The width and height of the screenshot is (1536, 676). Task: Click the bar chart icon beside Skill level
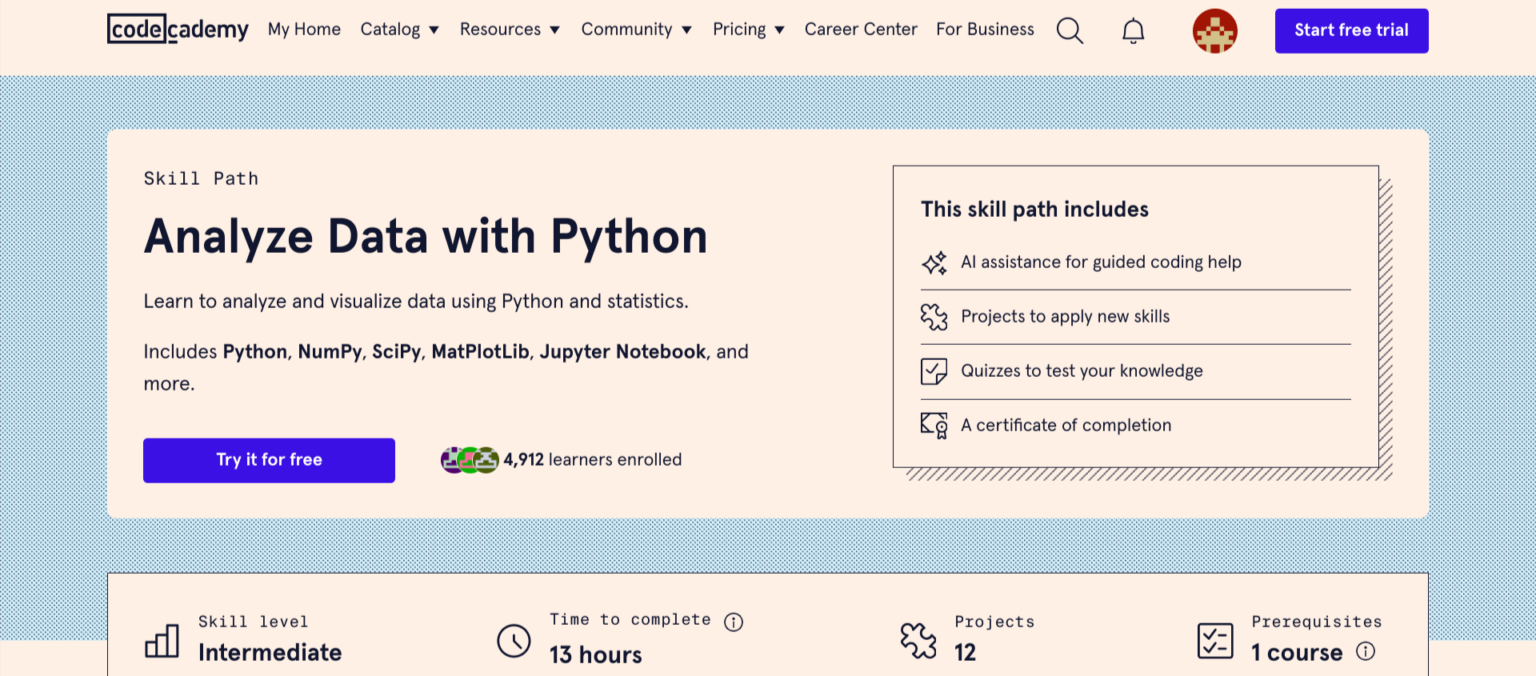click(162, 639)
